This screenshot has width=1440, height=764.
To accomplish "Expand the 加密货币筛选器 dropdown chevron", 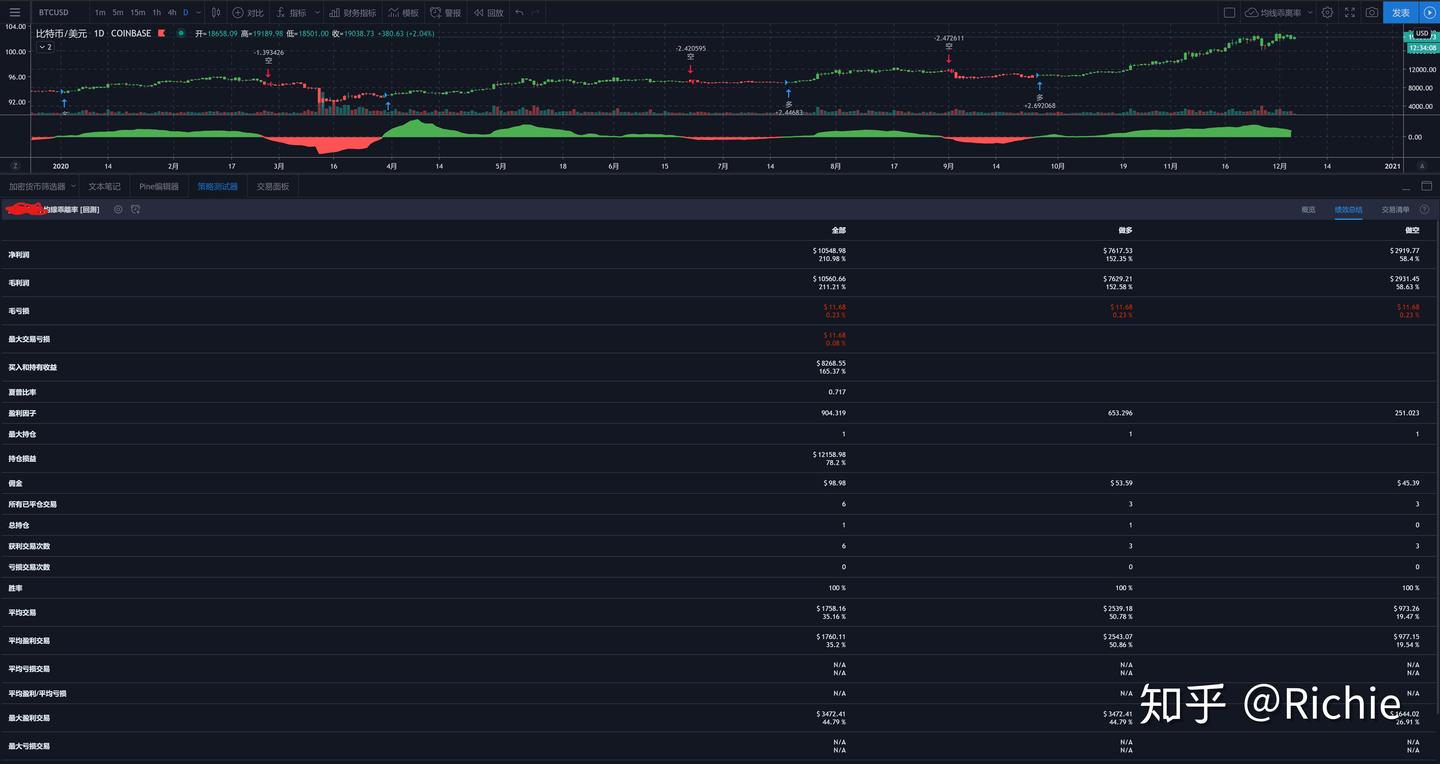I will click(x=73, y=186).
